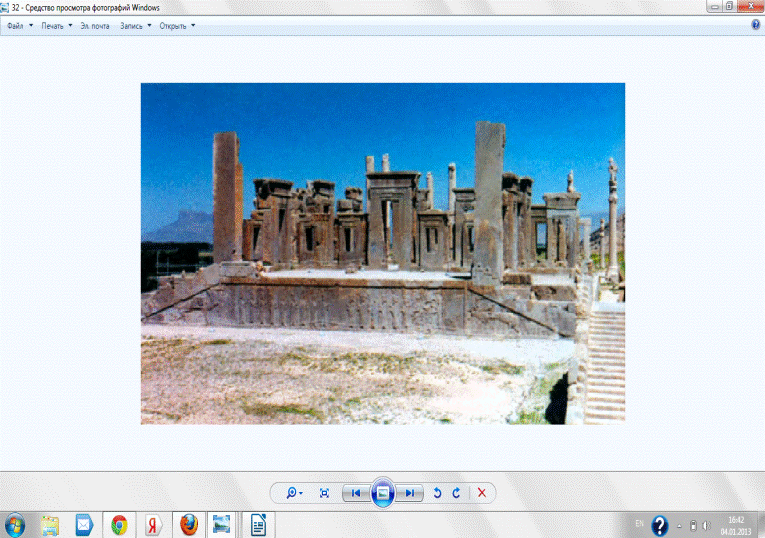
Task: Open the Запись menu
Action: point(131,26)
